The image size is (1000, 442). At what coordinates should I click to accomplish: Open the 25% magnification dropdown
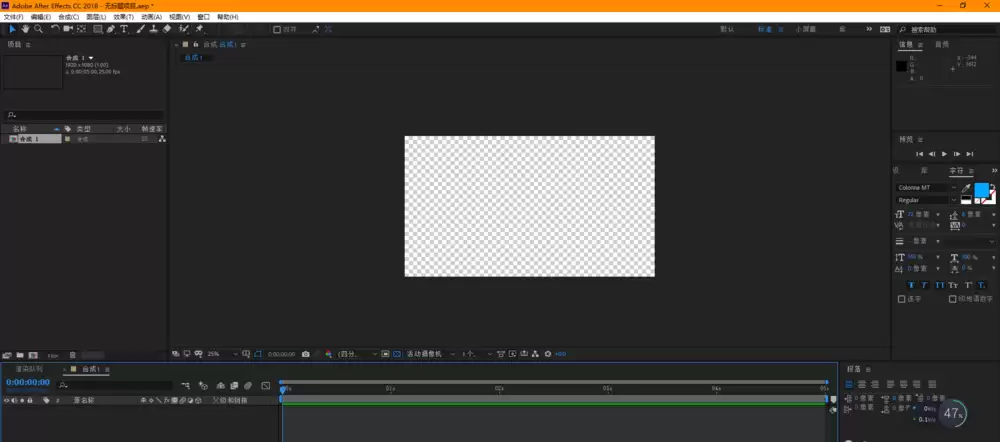tap(222, 354)
